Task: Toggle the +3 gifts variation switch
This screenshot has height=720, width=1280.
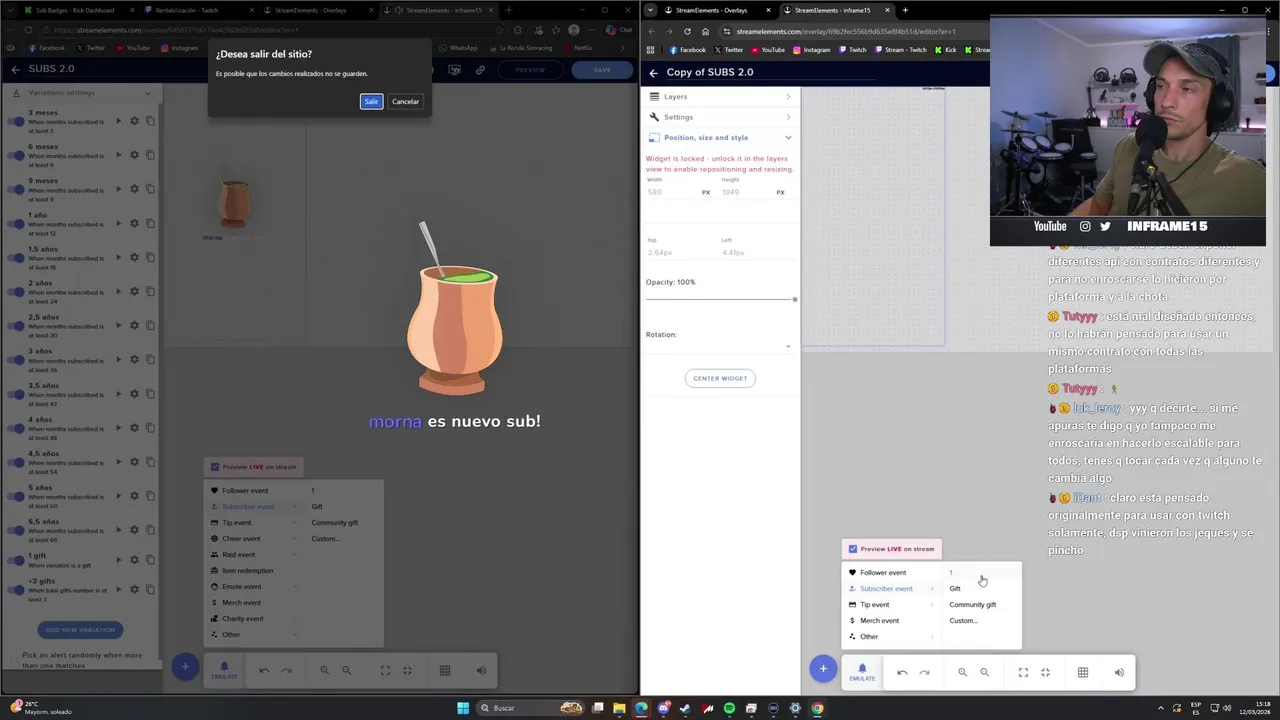Action: (17, 590)
